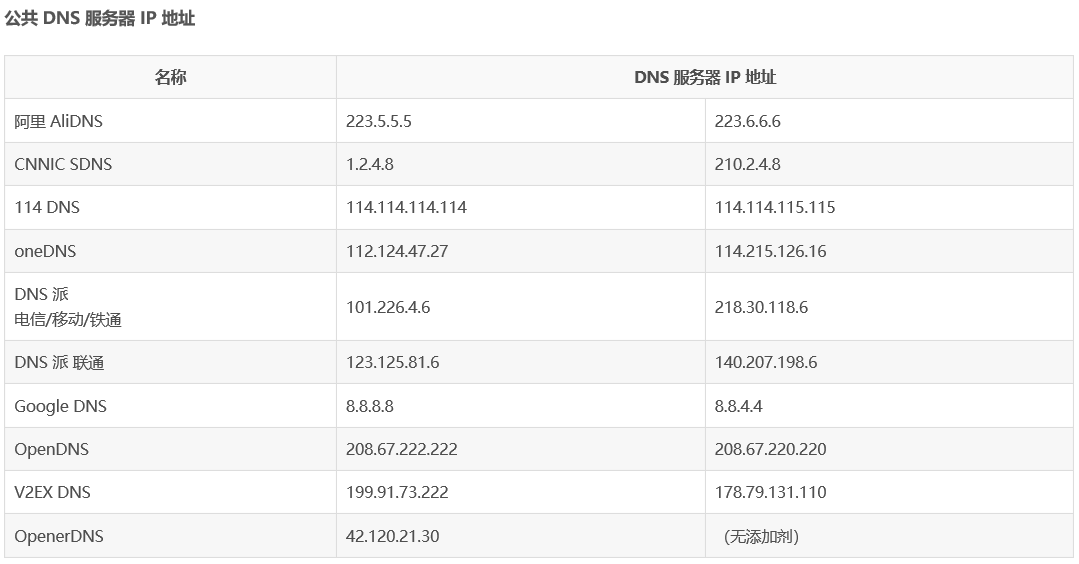
Task: Click the 名称 column header
Action: pyautogui.click(x=171, y=77)
